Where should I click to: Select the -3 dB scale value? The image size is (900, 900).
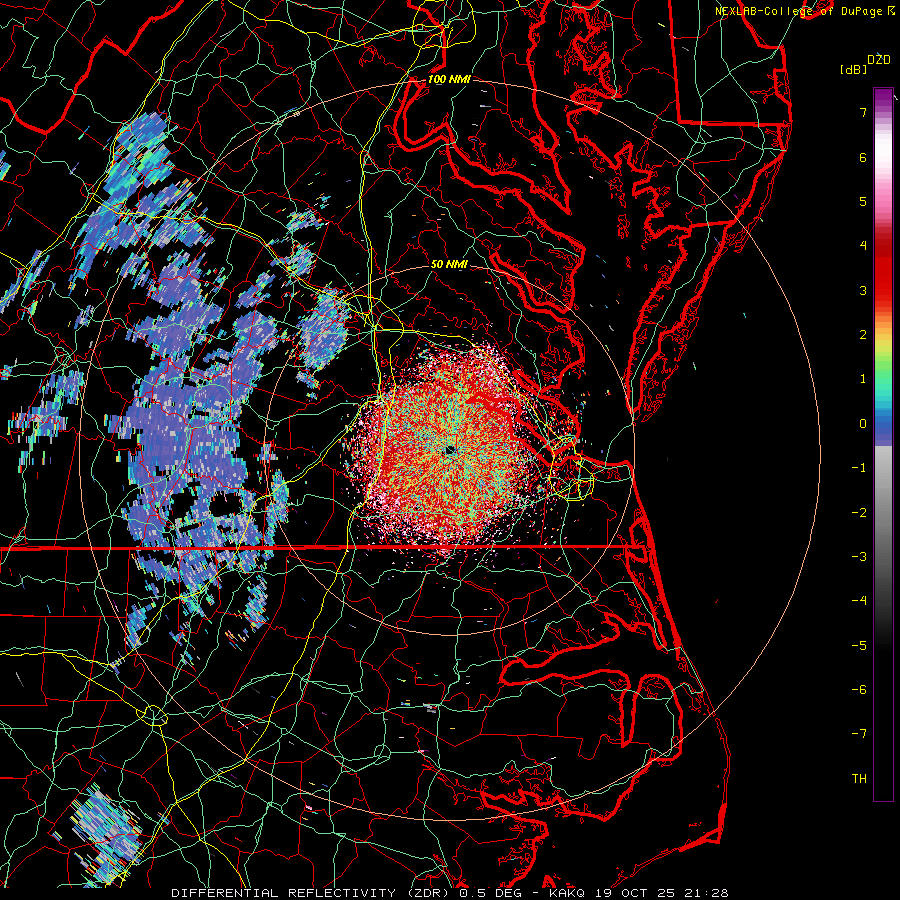point(859,557)
